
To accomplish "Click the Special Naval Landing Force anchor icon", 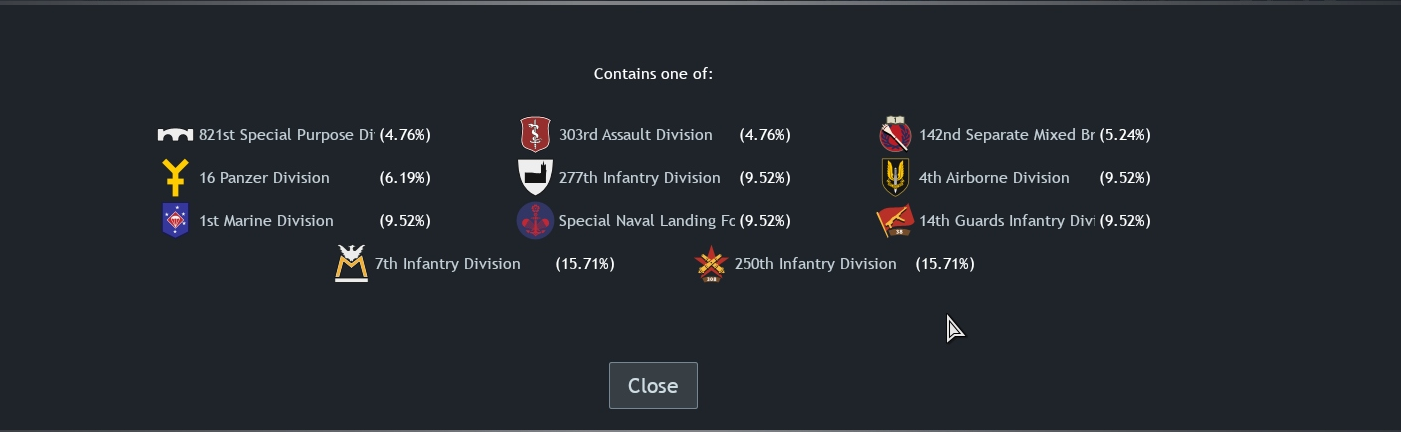I will (x=535, y=221).
